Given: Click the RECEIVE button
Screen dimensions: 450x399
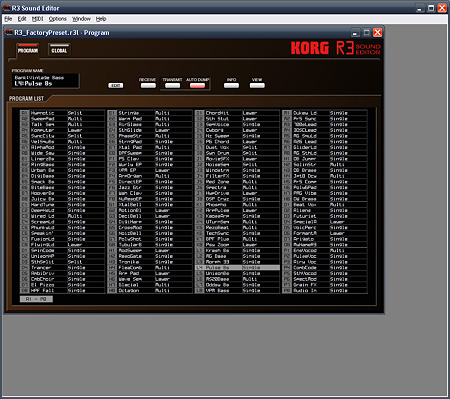Looking at the screenshot, I should click(x=148, y=86).
